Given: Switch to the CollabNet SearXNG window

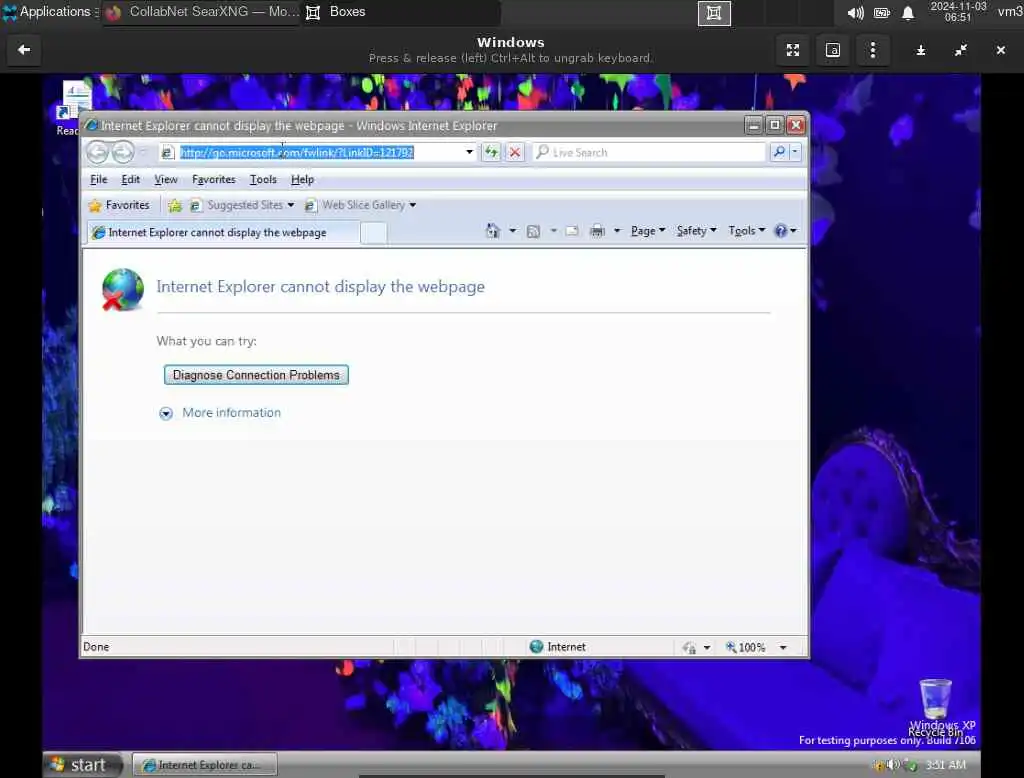Looking at the screenshot, I should [202, 12].
